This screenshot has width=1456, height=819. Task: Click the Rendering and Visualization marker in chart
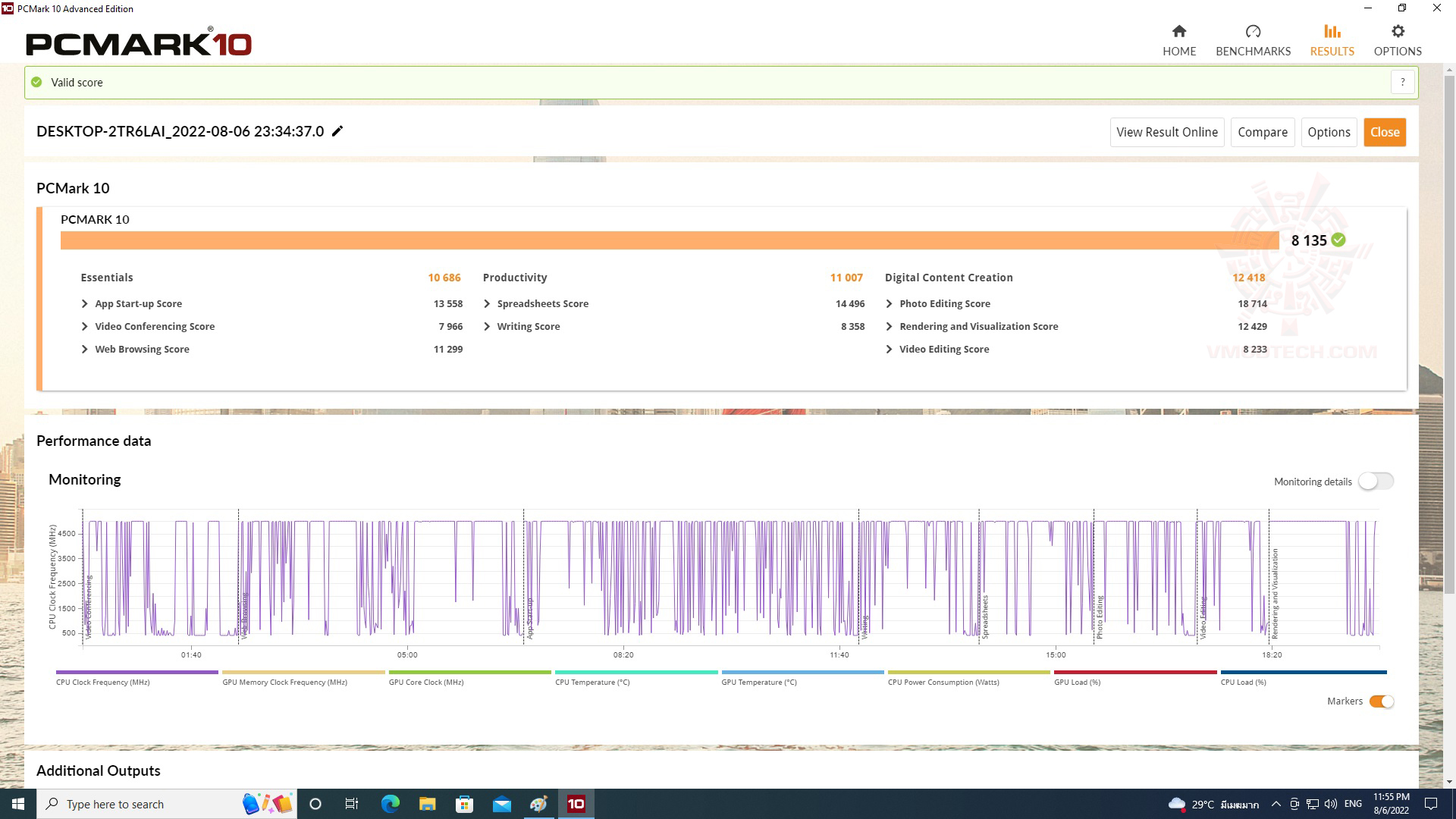click(x=1275, y=594)
